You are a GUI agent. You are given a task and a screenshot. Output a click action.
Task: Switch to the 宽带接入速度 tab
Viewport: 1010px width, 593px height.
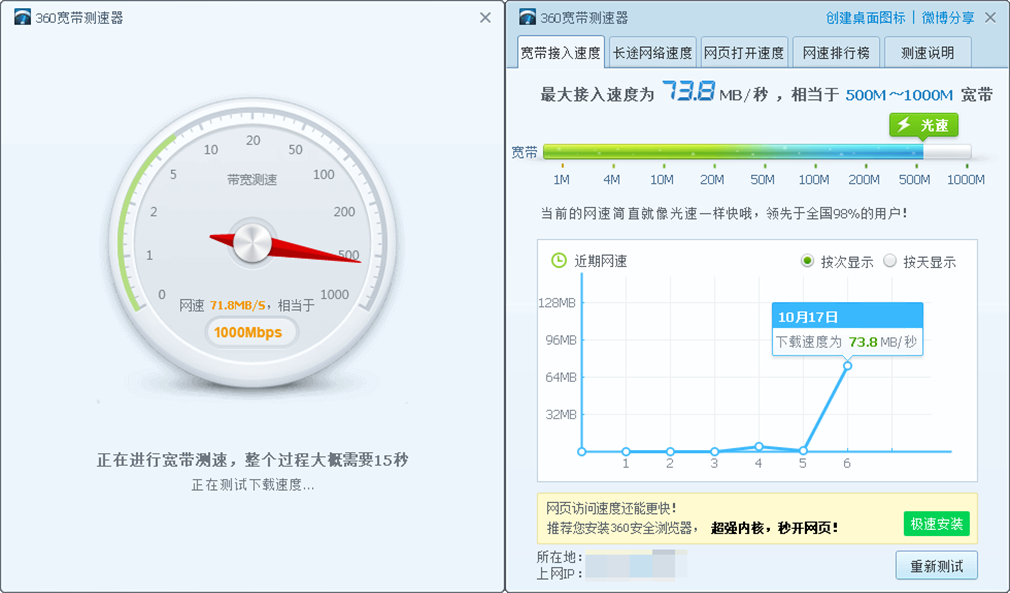click(x=560, y=52)
